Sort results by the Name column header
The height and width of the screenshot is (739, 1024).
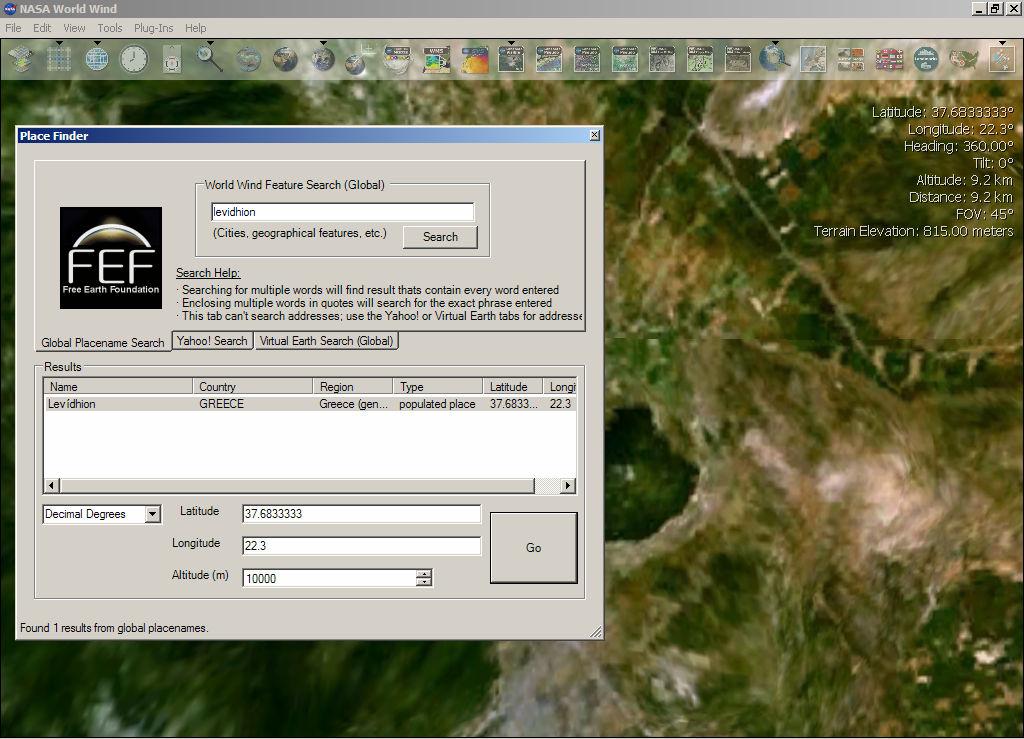[118, 386]
